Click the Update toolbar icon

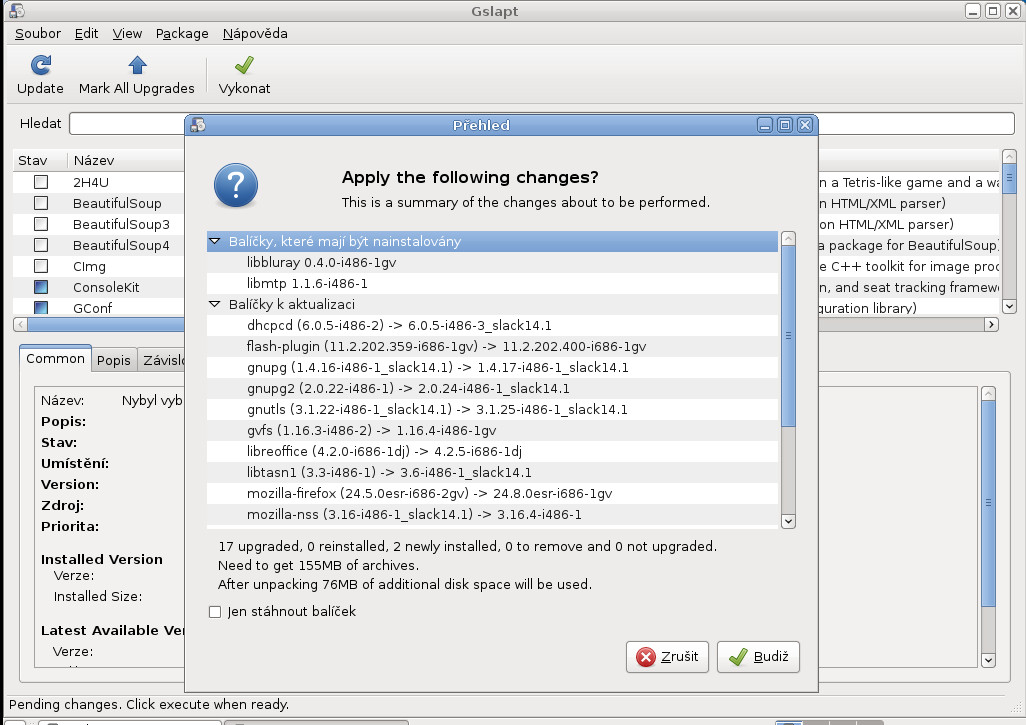coord(41,65)
